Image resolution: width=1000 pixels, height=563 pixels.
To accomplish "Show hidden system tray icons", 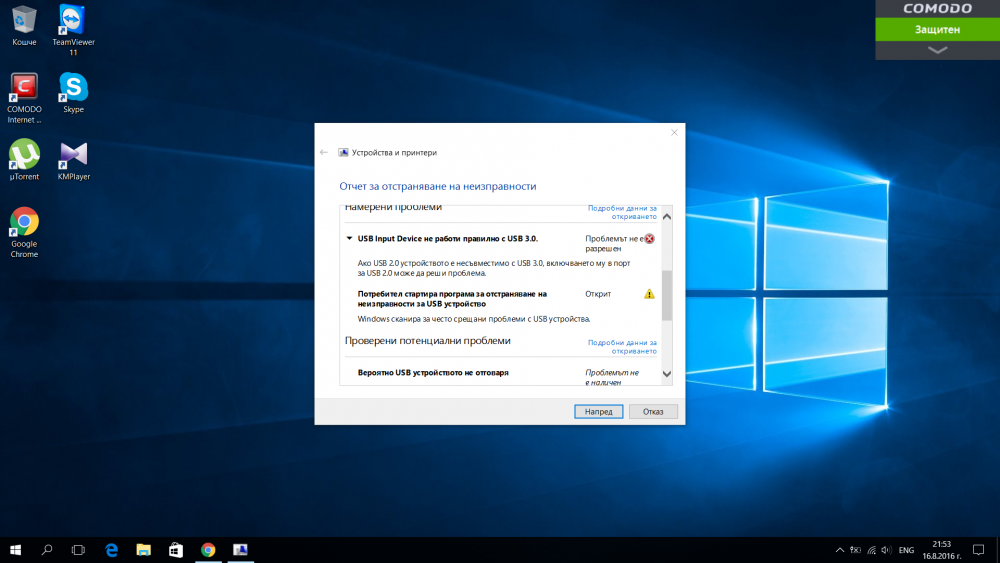I will [x=839, y=550].
